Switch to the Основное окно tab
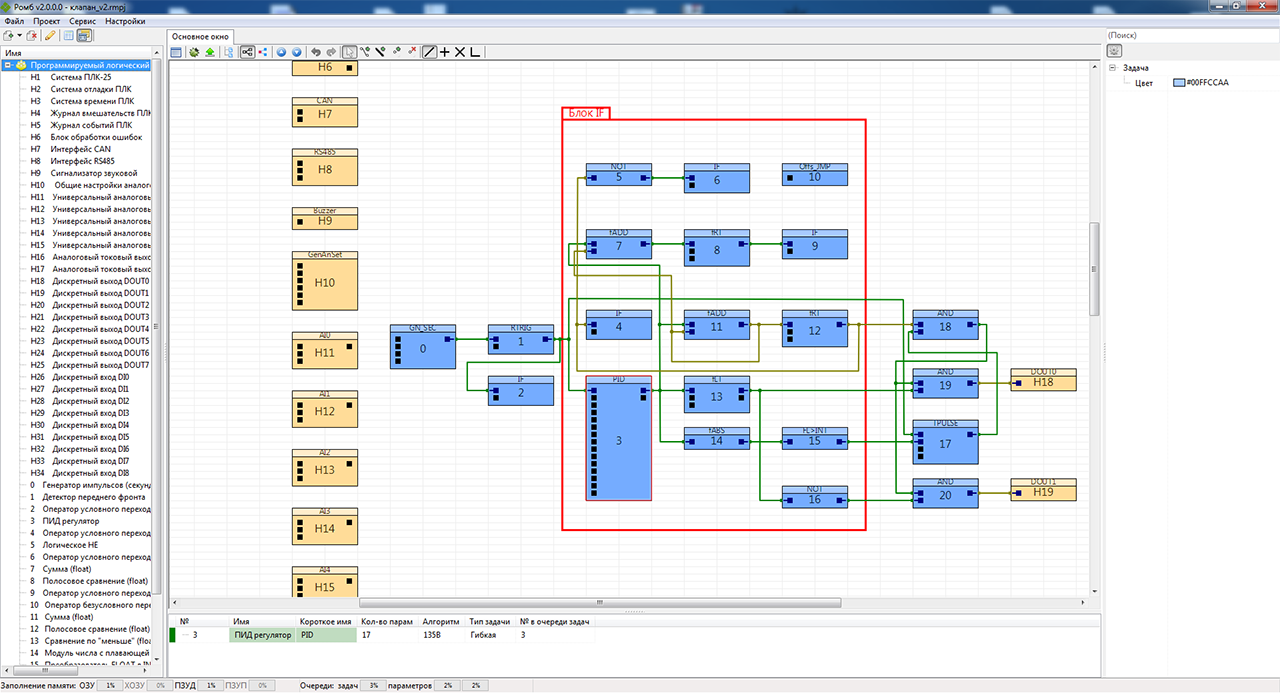Screen dimensions: 1280x693 pyautogui.click(x=201, y=36)
